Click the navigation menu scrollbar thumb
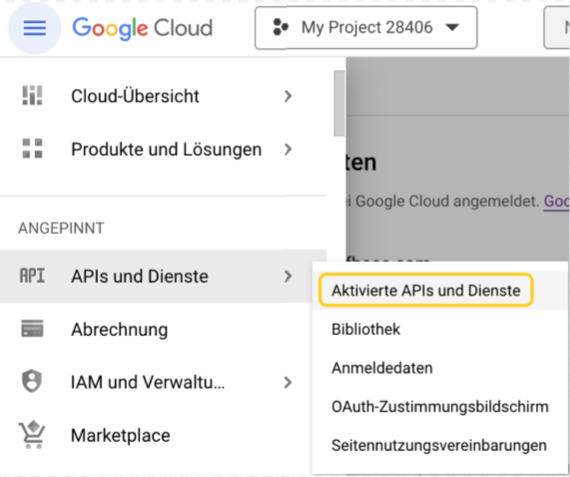This screenshot has height=477, width=570. pyautogui.click(x=339, y=103)
